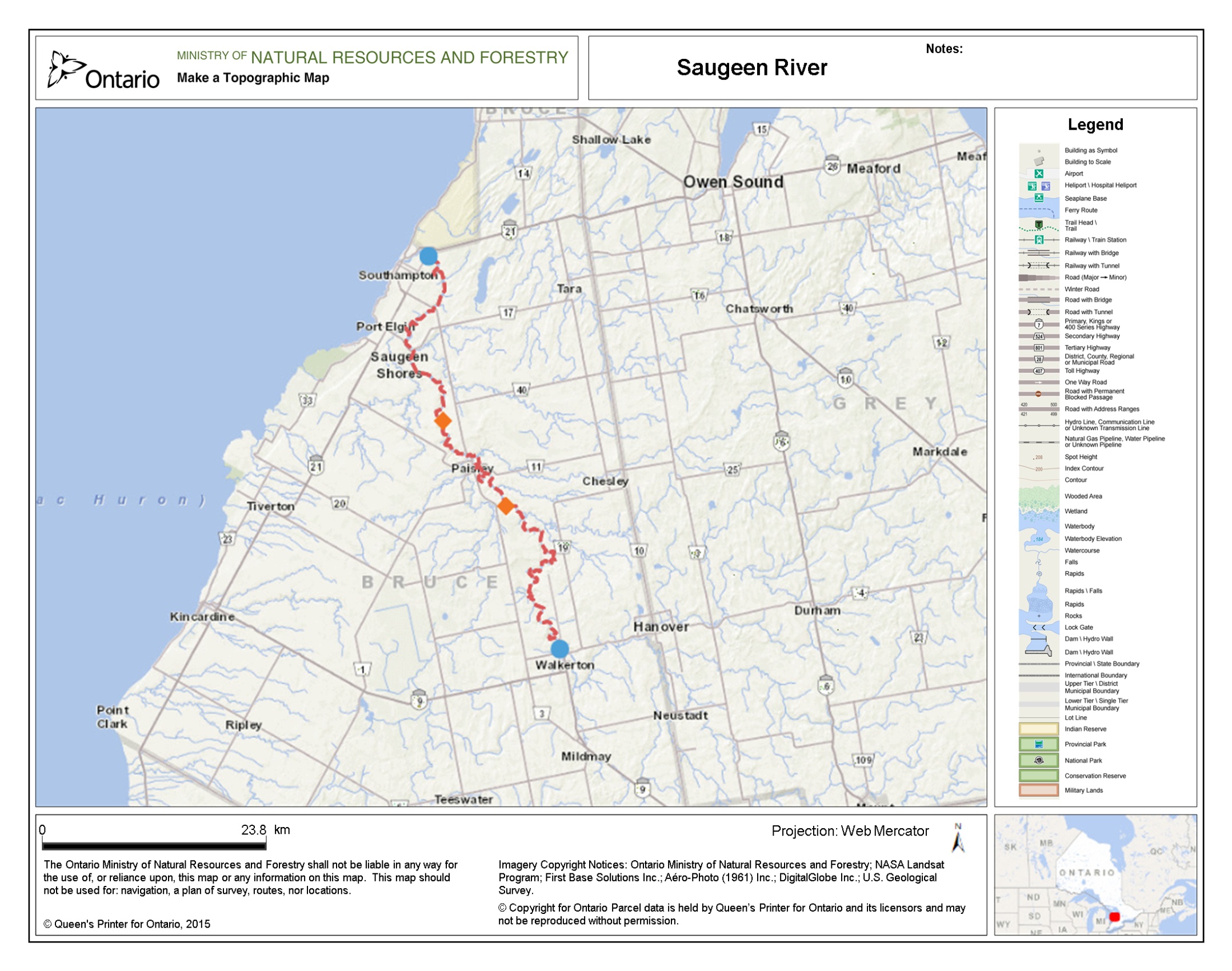Click the Hospital Heliport legend icon
This screenshot has width=1232, height=971.
click(x=1045, y=186)
